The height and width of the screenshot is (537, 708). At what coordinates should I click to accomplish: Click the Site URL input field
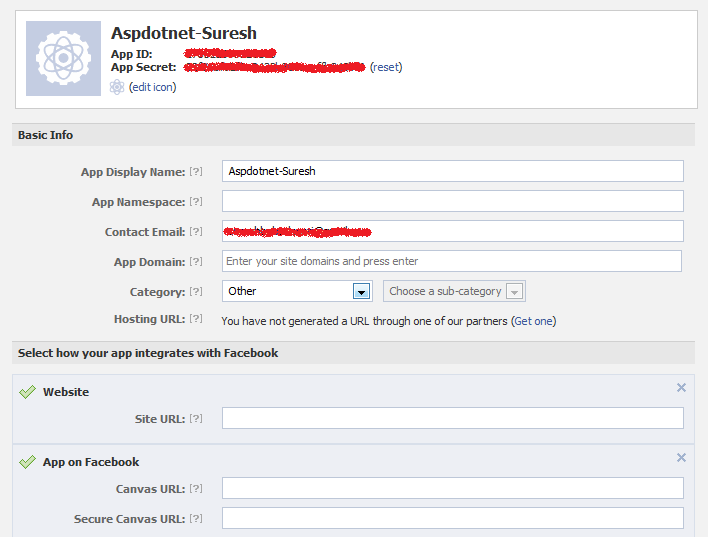click(x=453, y=418)
